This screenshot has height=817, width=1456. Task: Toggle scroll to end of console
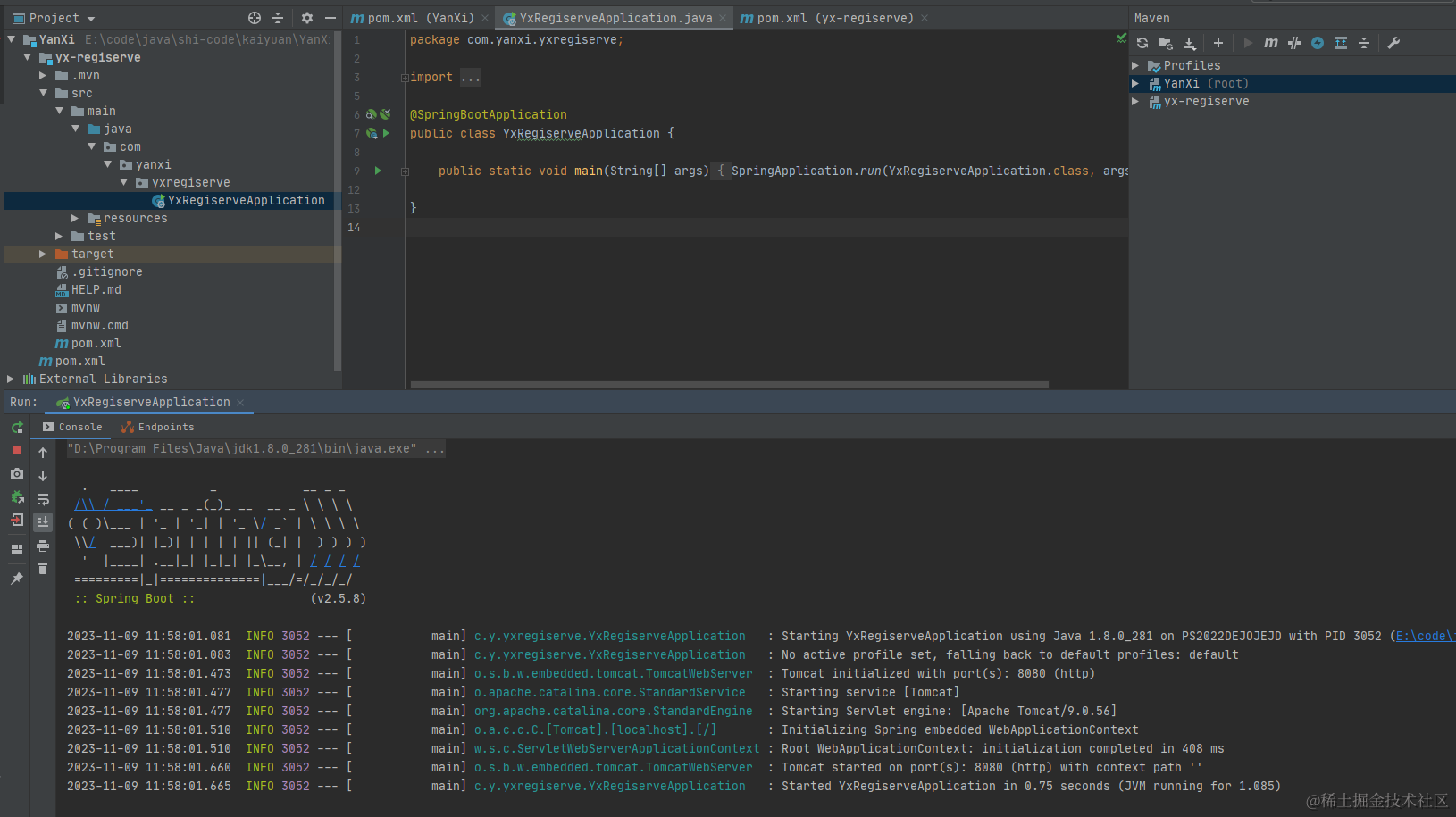[43, 521]
